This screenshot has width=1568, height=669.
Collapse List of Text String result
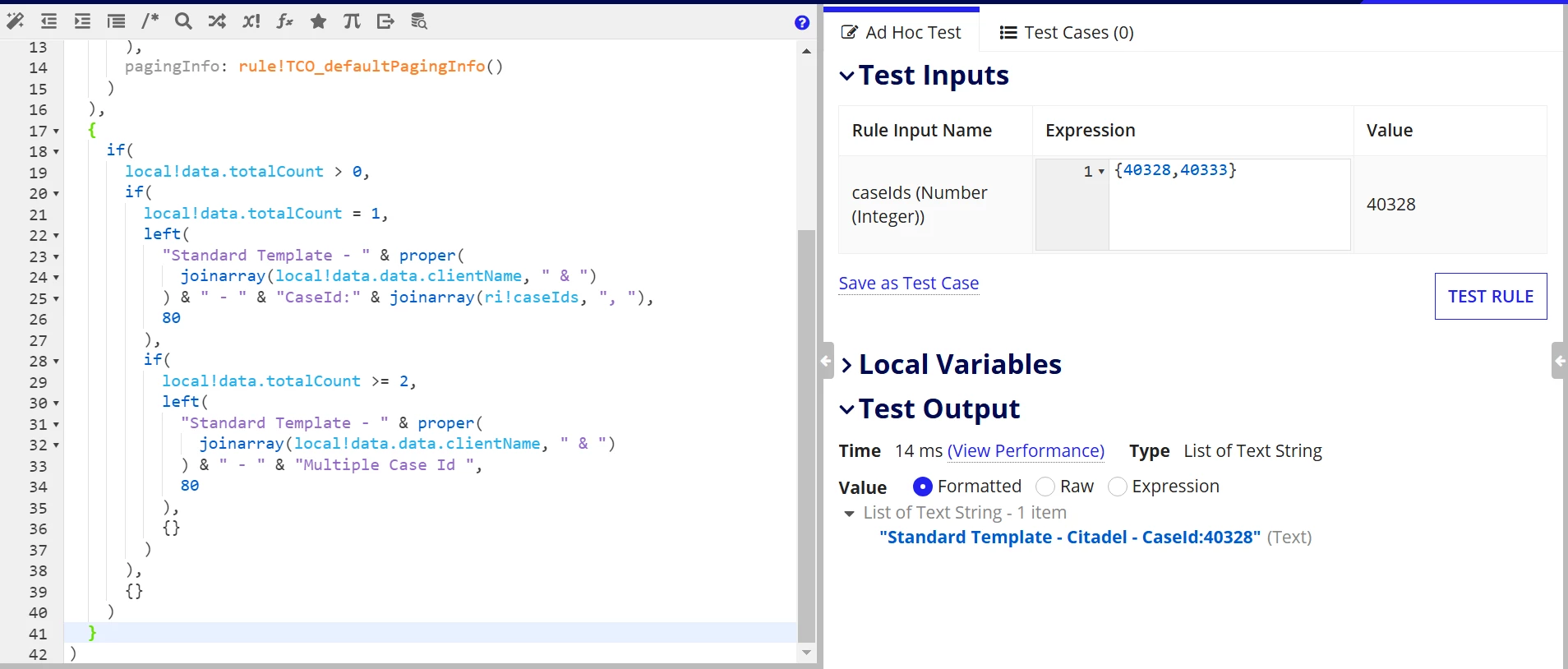849,514
